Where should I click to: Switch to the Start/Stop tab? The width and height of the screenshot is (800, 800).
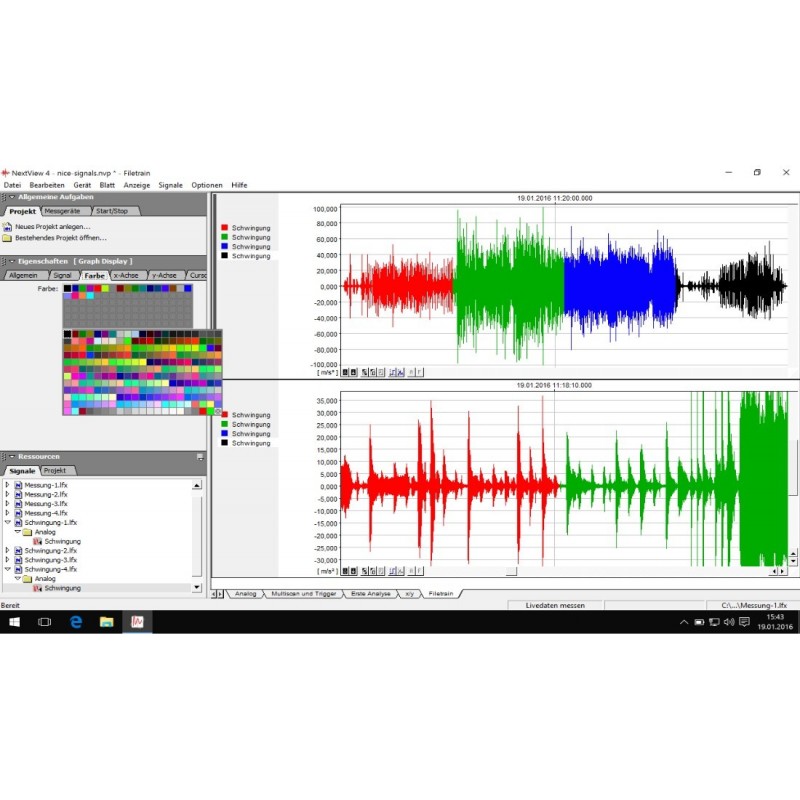coord(114,210)
